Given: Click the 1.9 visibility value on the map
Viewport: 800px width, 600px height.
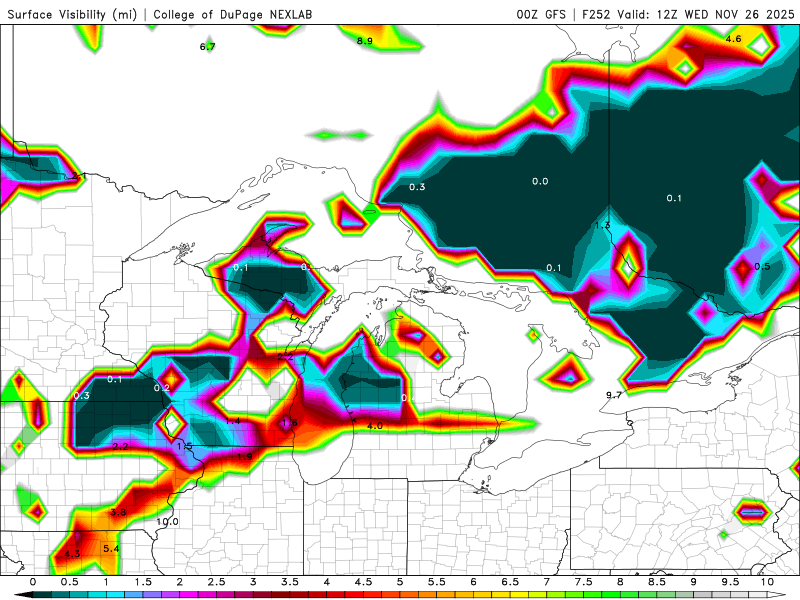Looking at the screenshot, I should (x=244, y=457).
